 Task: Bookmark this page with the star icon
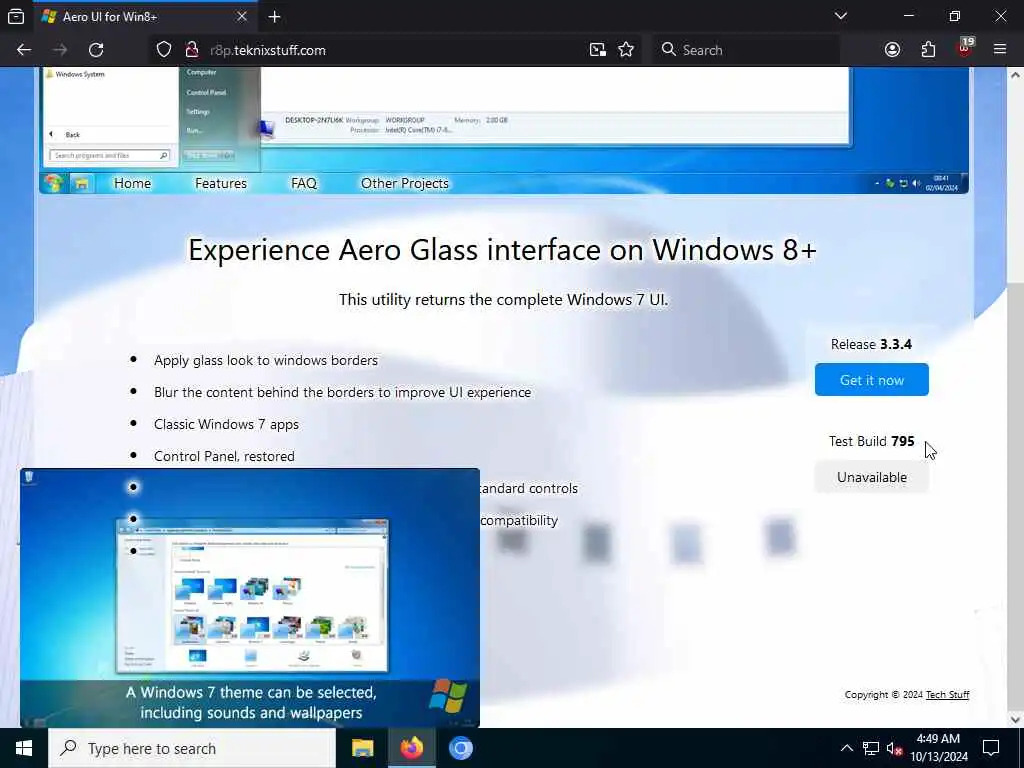coord(626,50)
